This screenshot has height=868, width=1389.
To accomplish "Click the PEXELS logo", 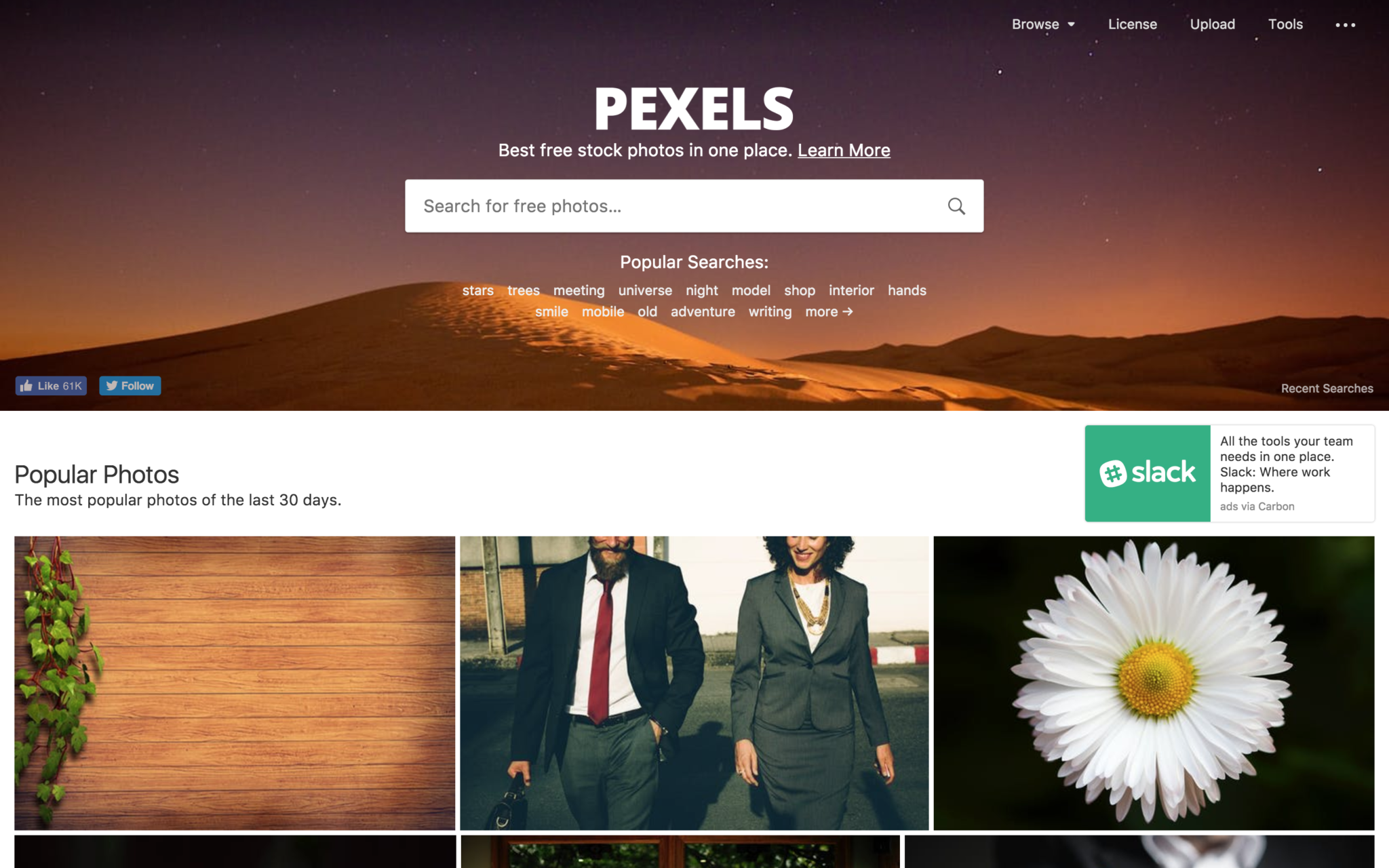I will [x=694, y=108].
